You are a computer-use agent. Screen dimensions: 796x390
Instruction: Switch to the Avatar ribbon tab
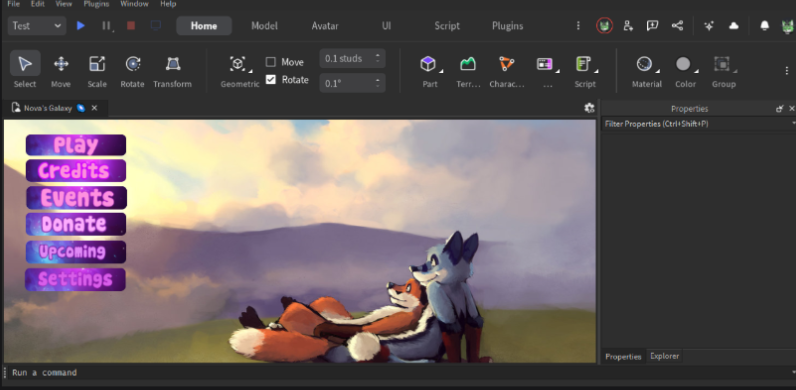point(325,26)
